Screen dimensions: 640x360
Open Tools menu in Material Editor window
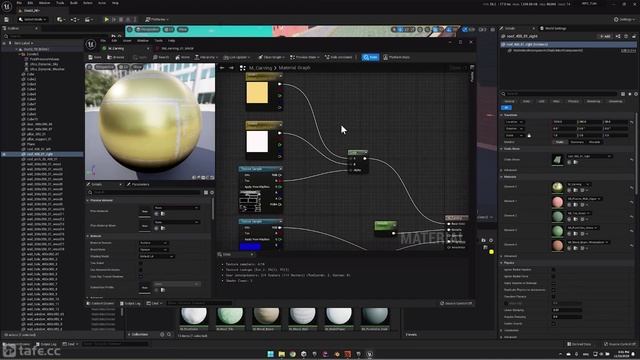pyautogui.click(x=159, y=40)
